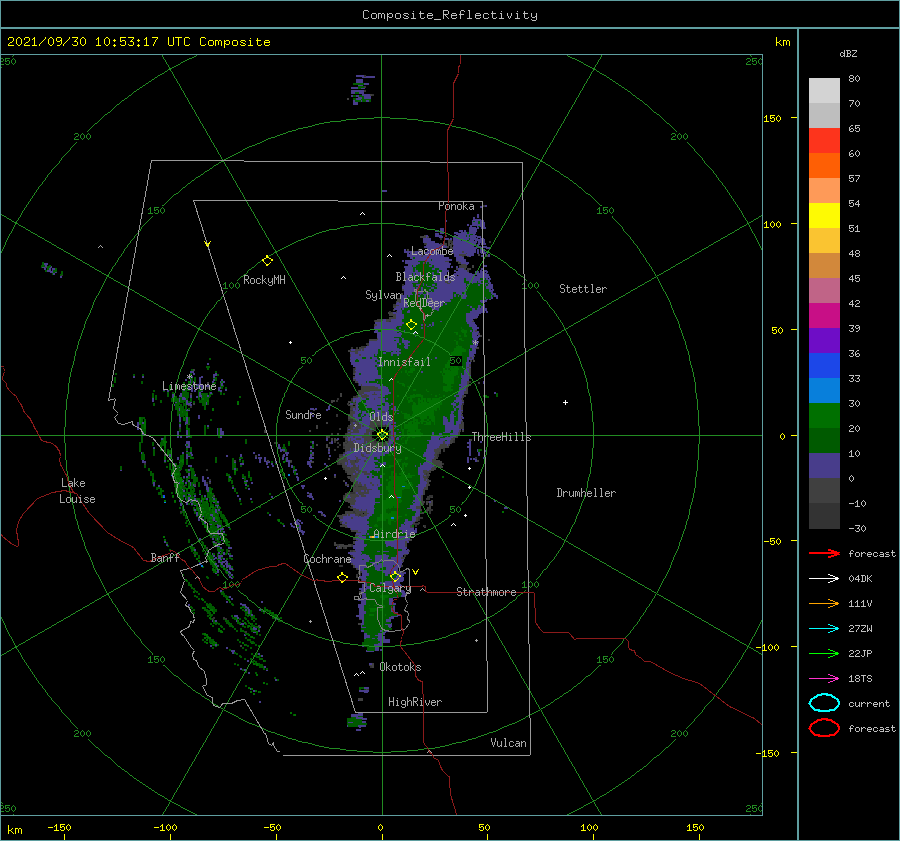Click the 18TS legend label
Screen dimensions: 900x841
coord(860,679)
